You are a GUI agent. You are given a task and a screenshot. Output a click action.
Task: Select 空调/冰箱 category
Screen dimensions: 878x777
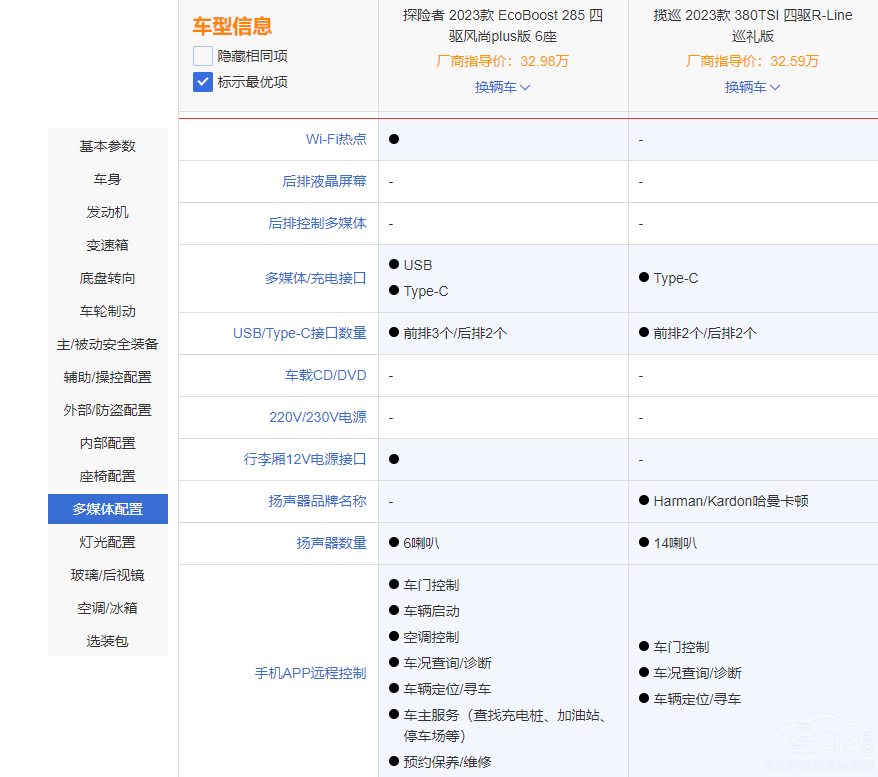107,607
